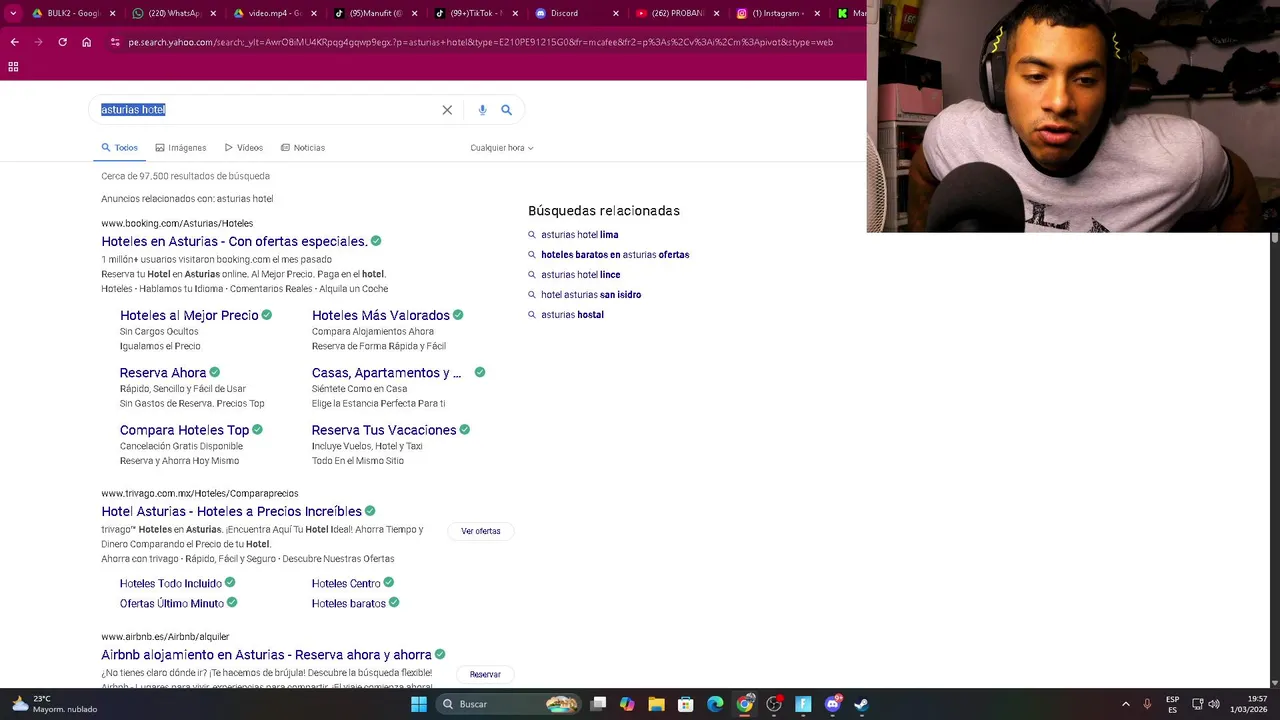This screenshot has width=1280, height=720.
Task: Open Hoteles baratos sitelink
Action: tap(349, 603)
